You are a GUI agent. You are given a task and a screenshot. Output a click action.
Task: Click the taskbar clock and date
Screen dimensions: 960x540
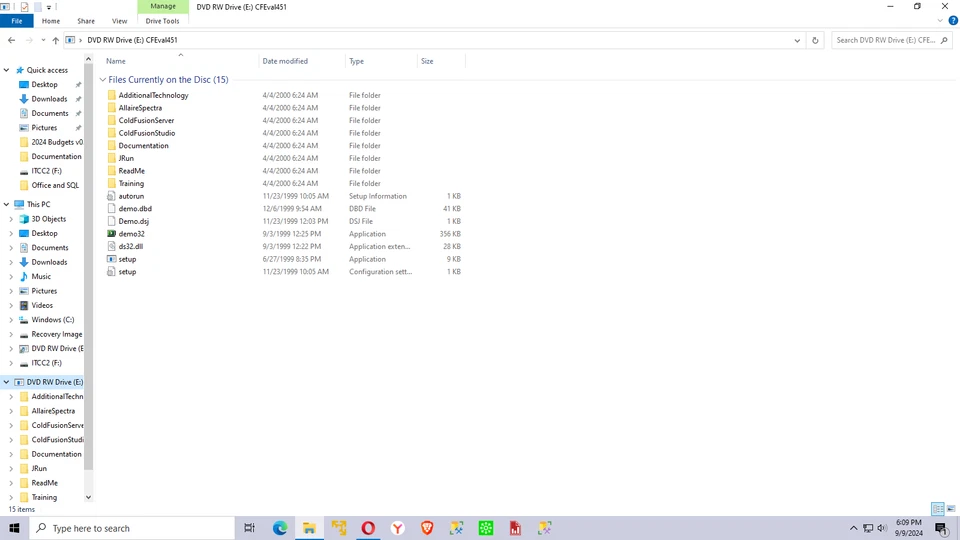909,528
